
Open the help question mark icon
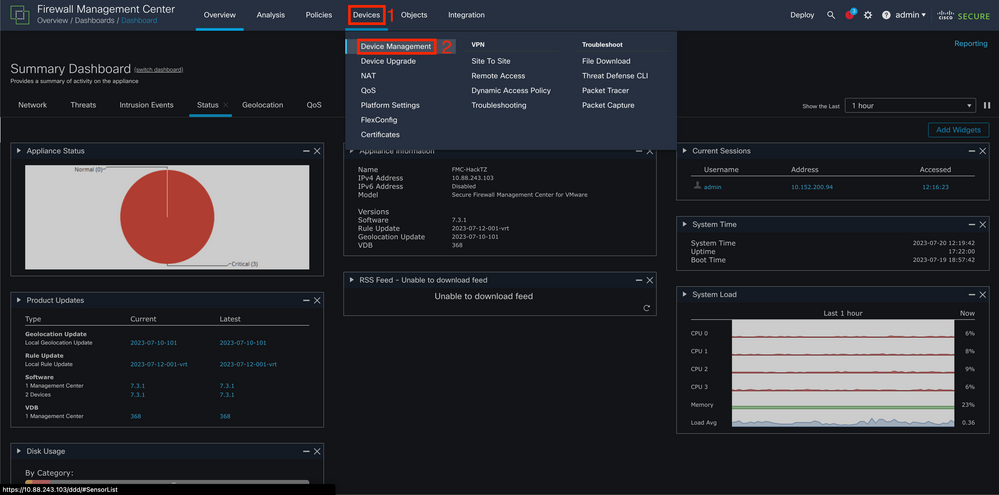pyautogui.click(x=886, y=15)
